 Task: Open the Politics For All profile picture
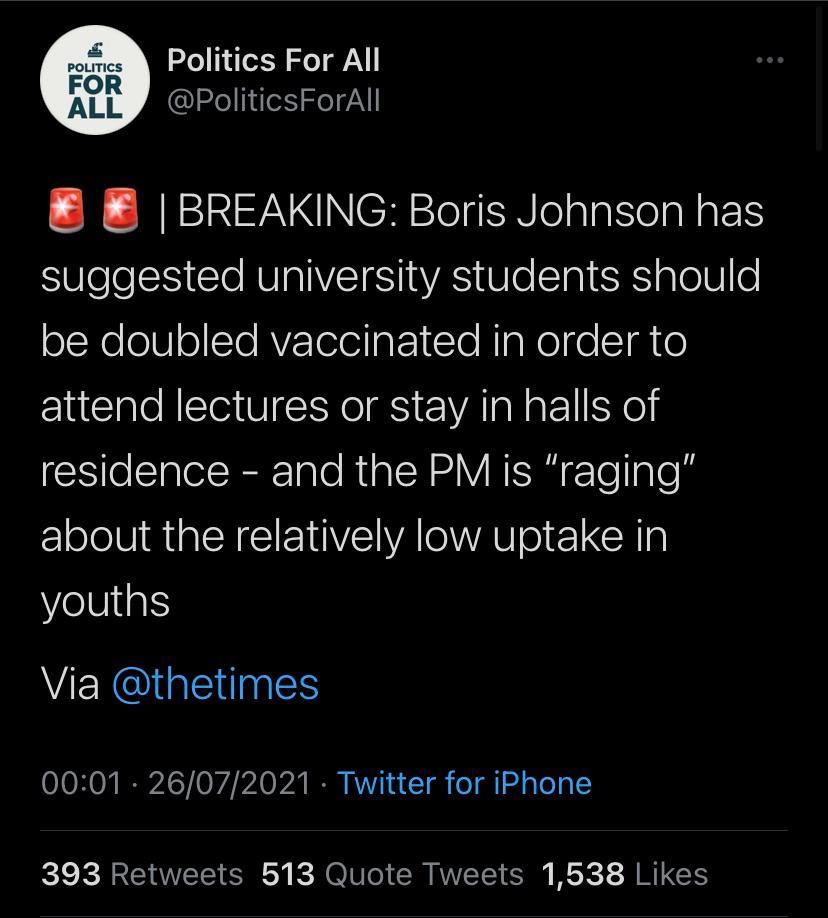point(95,81)
